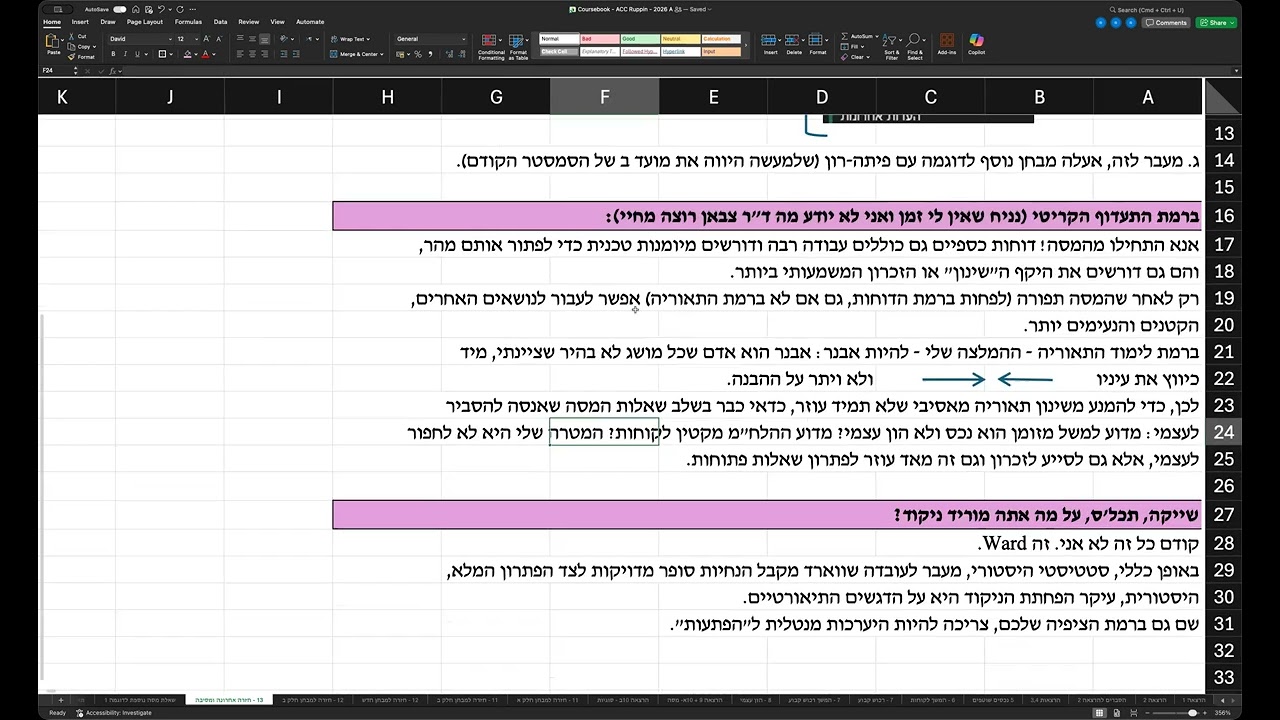Open the View tab
The width and height of the screenshot is (1280, 720).
[x=277, y=21]
